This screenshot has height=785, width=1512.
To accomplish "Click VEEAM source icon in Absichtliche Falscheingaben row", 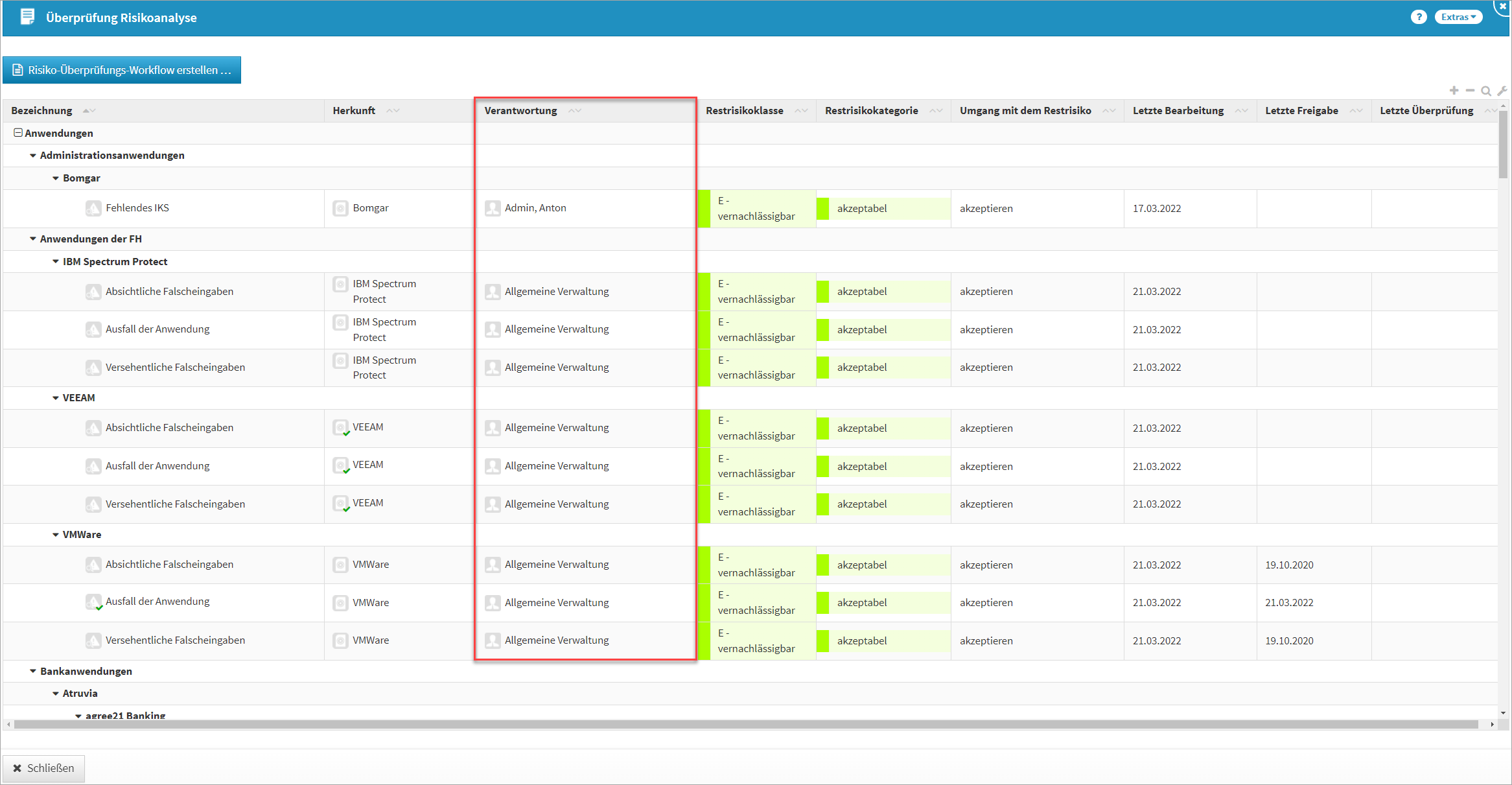I will click(340, 427).
